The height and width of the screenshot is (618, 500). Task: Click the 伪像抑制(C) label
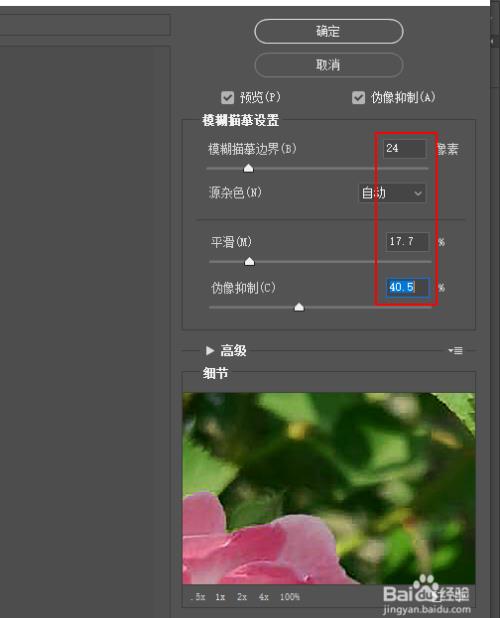pyautogui.click(x=243, y=288)
